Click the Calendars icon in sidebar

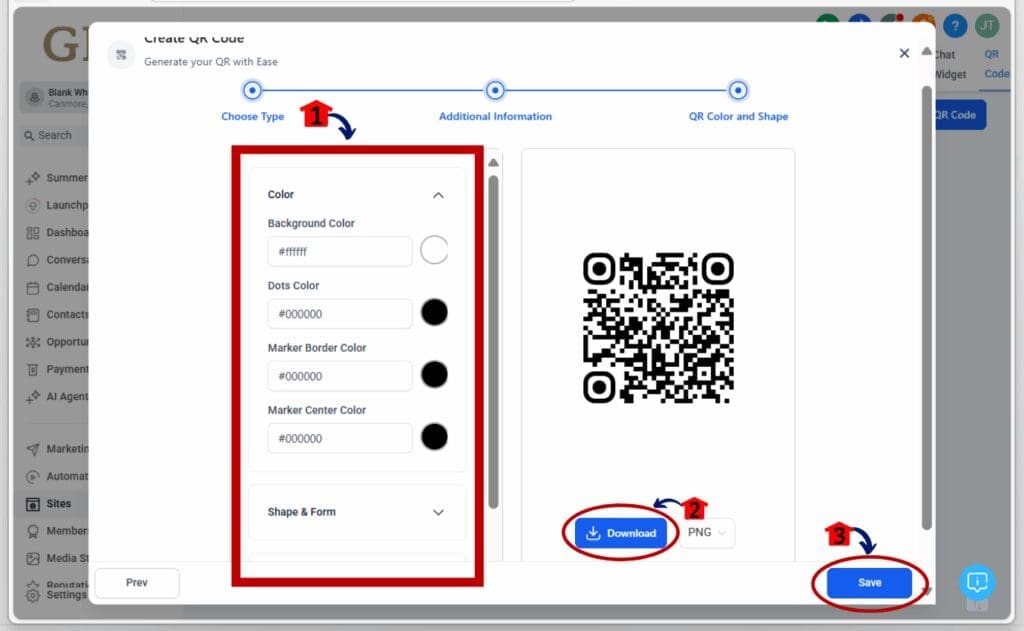(33, 287)
